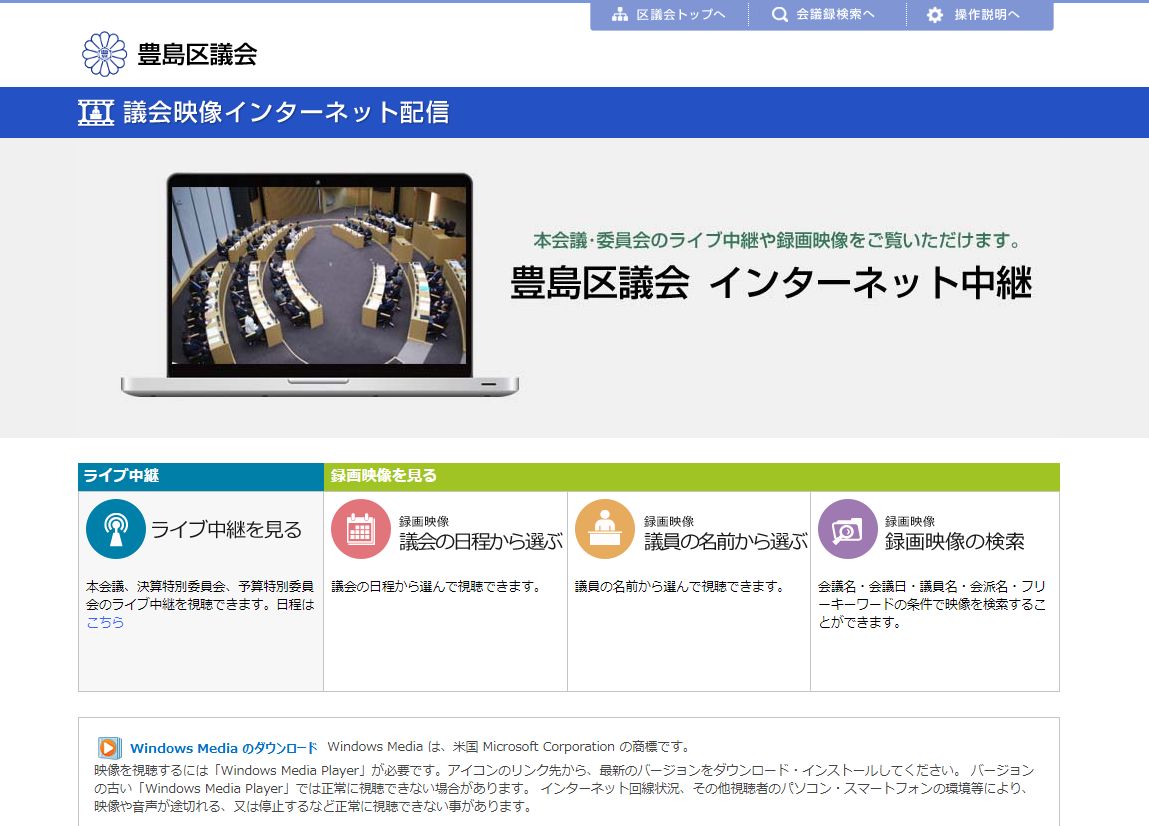This screenshot has height=826, width=1149.
Task: Click the assembly icon in the blue banner
Action: (96, 112)
